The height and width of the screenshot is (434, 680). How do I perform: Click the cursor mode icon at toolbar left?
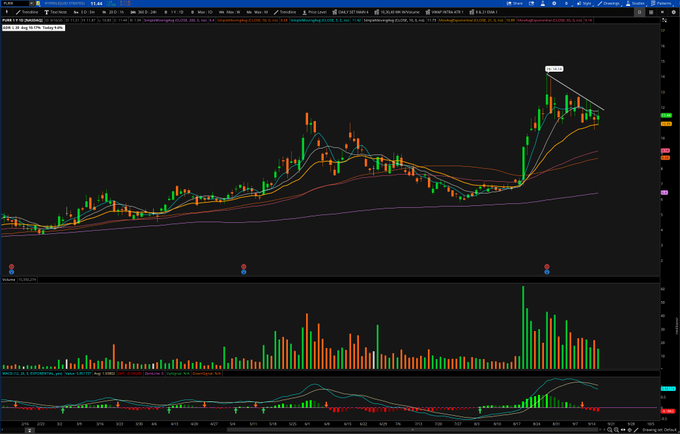point(7,12)
